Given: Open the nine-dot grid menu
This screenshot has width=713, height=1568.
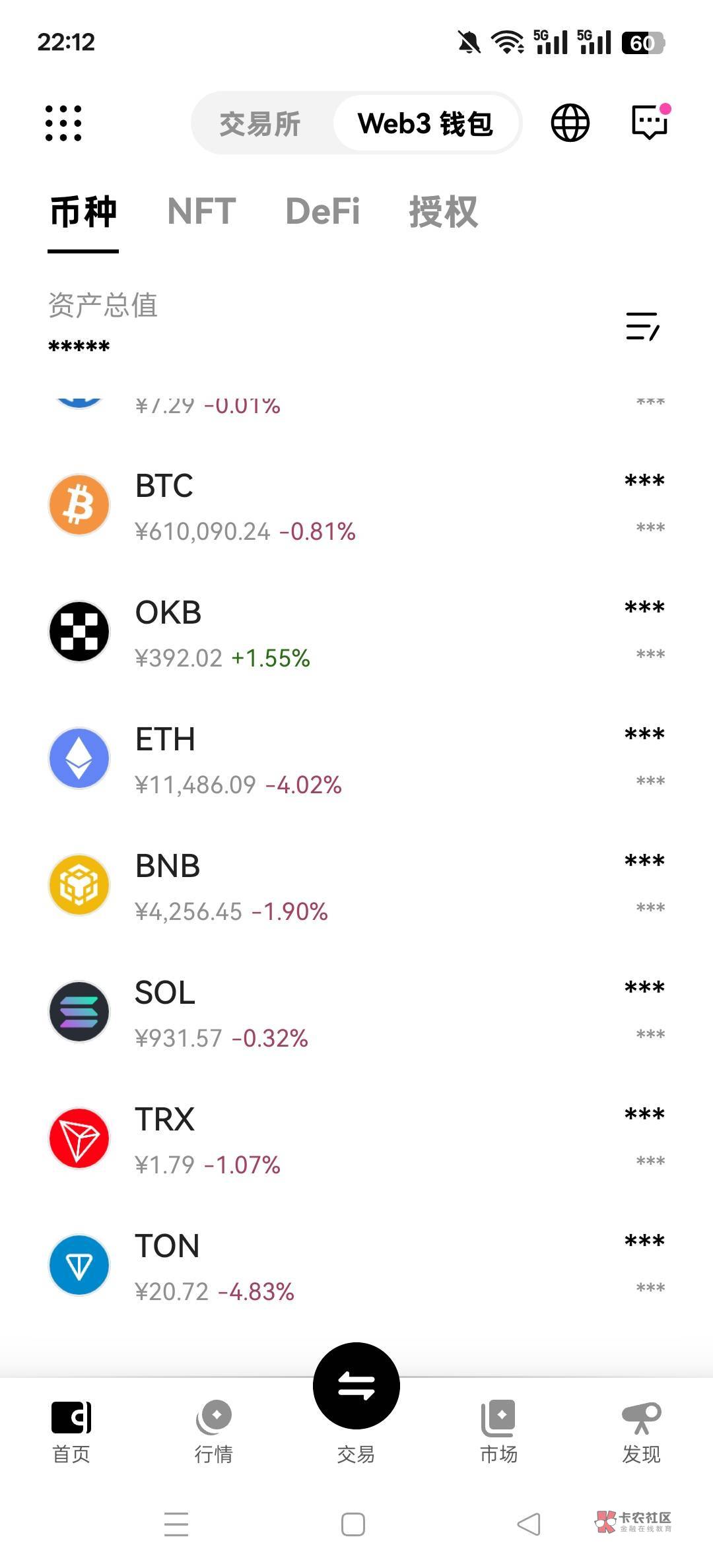Looking at the screenshot, I should click(63, 123).
